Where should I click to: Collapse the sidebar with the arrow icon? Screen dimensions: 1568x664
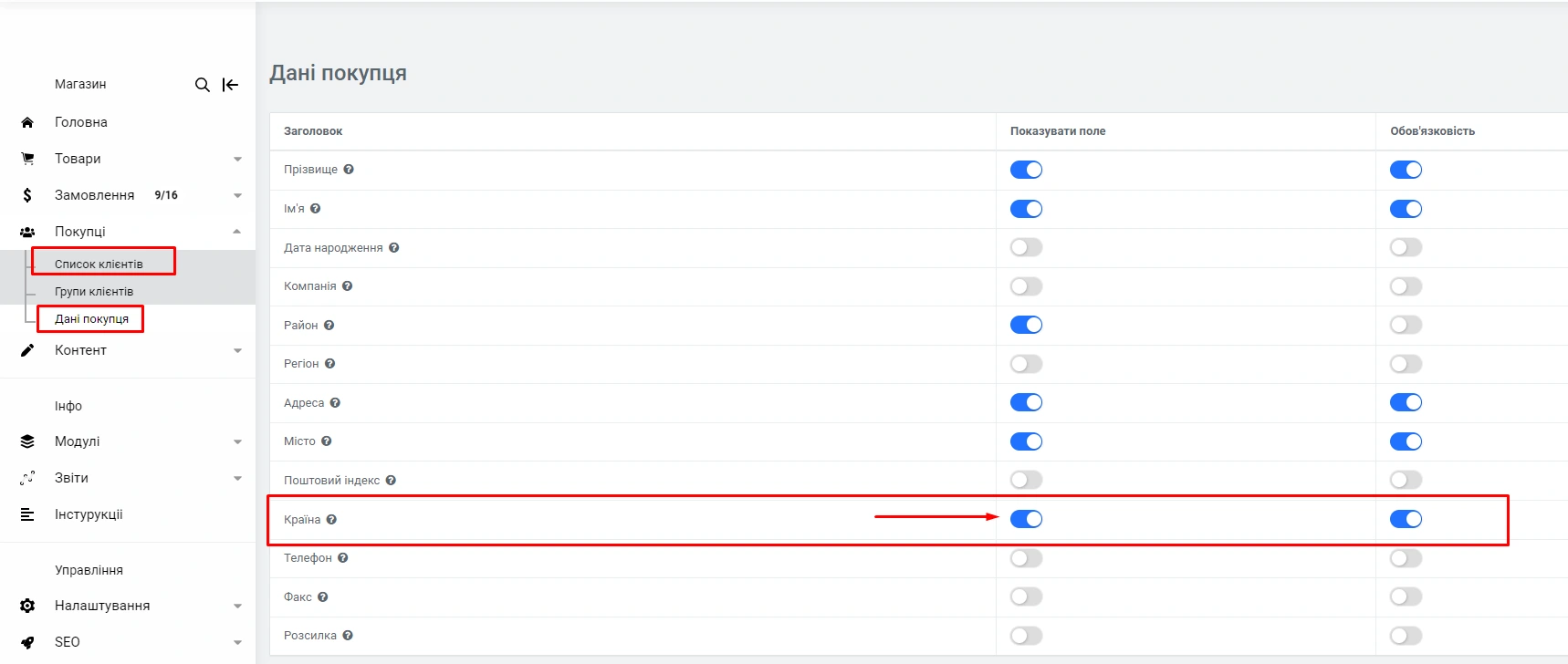click(x=230, y=85)
